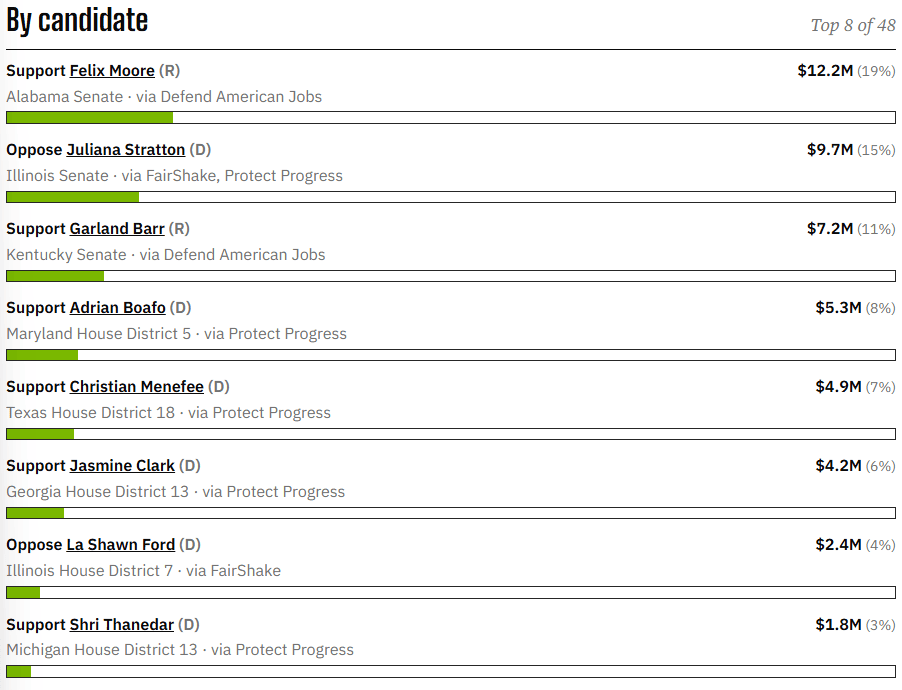Click the 'By candidate' section heading
This screenshot has height=690, width=902.
[77, 21]
